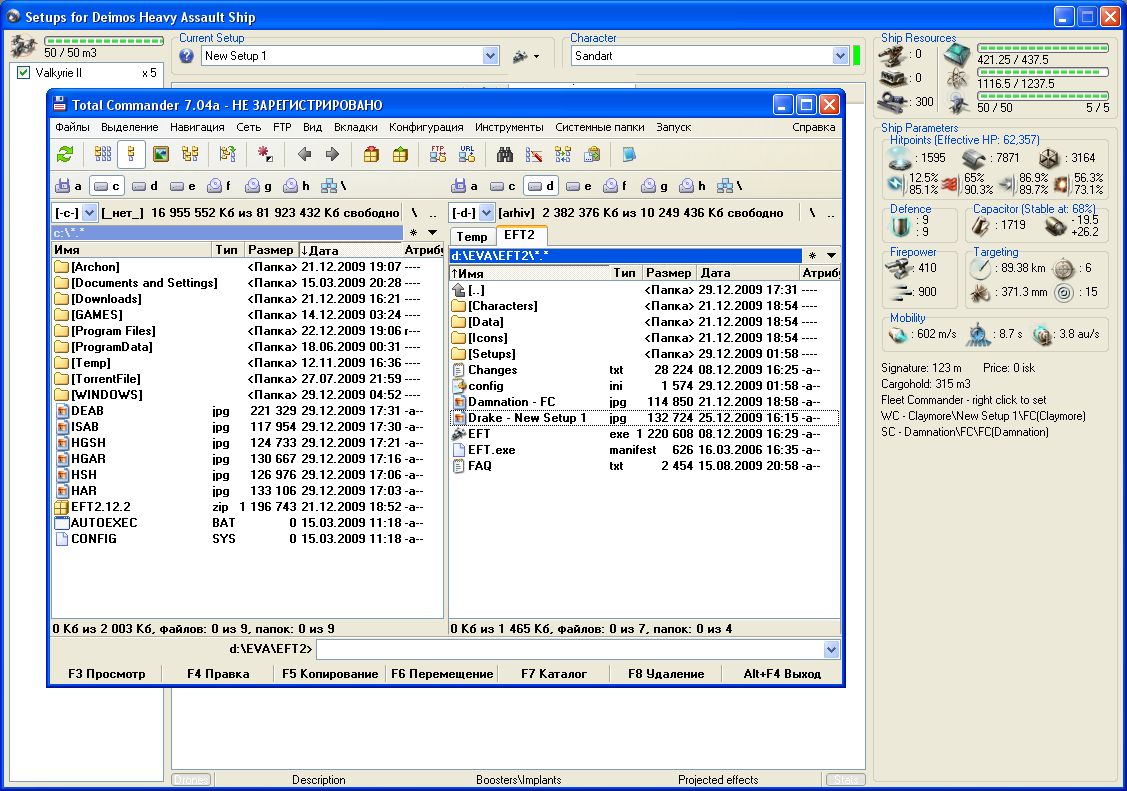Go back using the left arrow icon
1127x791 pixels.
point(305,154)
